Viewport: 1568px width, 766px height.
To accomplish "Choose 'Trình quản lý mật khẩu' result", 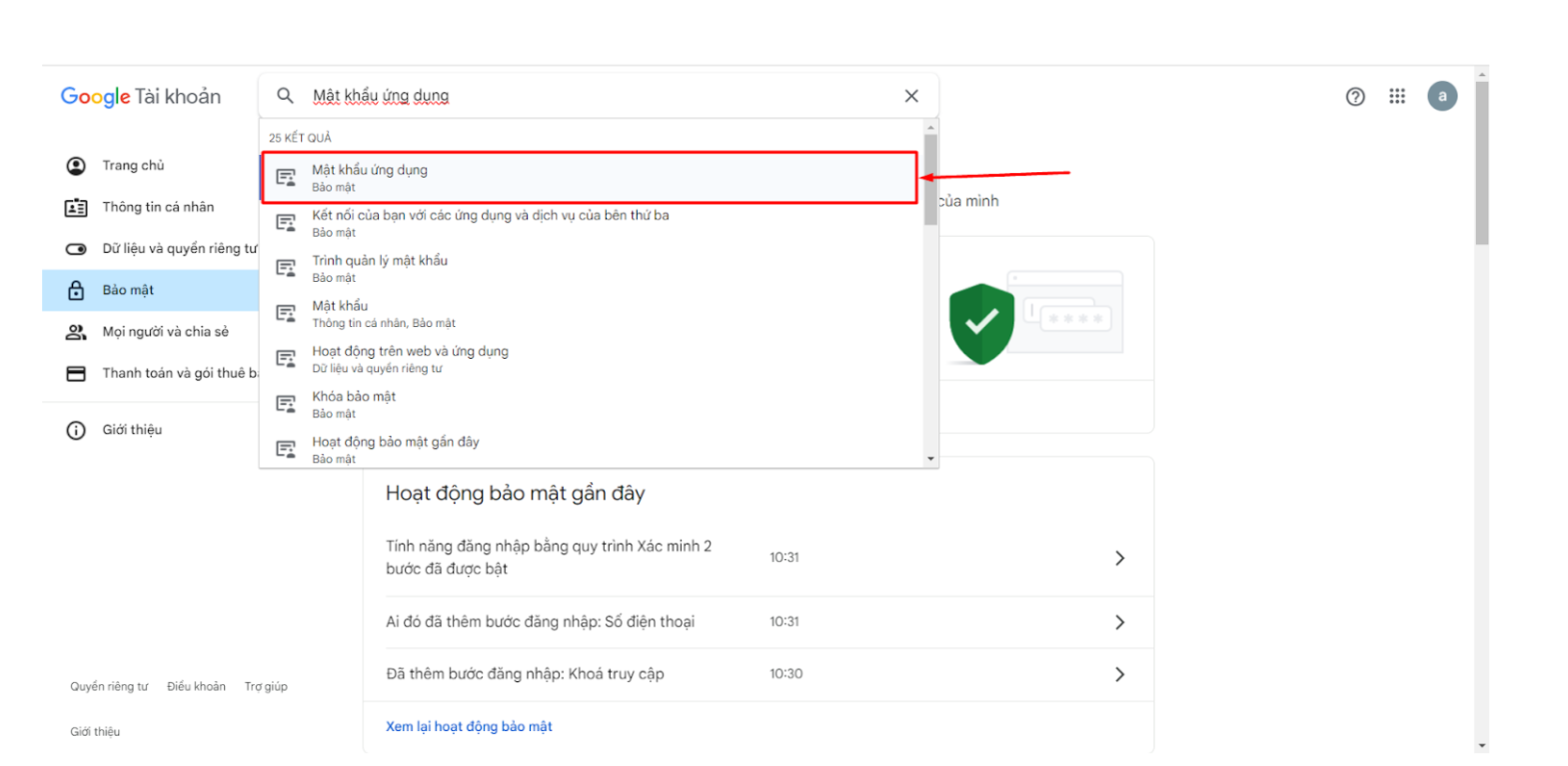I will 380,268.
